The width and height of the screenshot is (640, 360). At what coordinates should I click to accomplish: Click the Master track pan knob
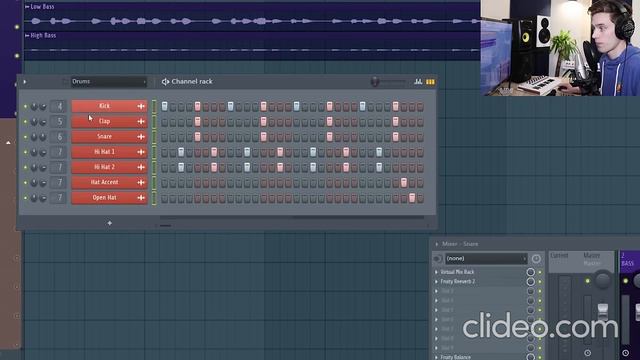click(602, 280)
